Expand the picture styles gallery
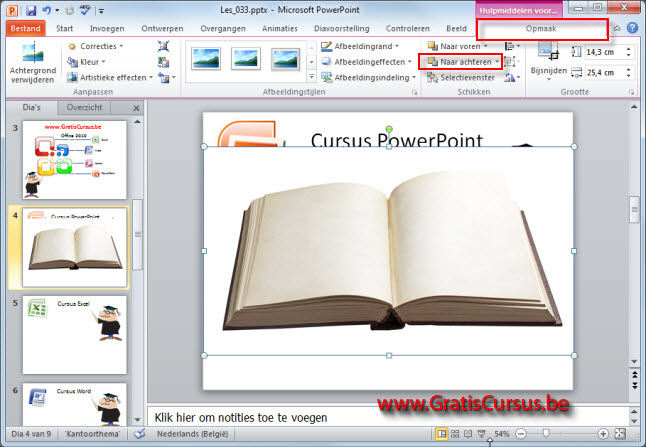Screen dimensions: 646x447 click(311, 77)
